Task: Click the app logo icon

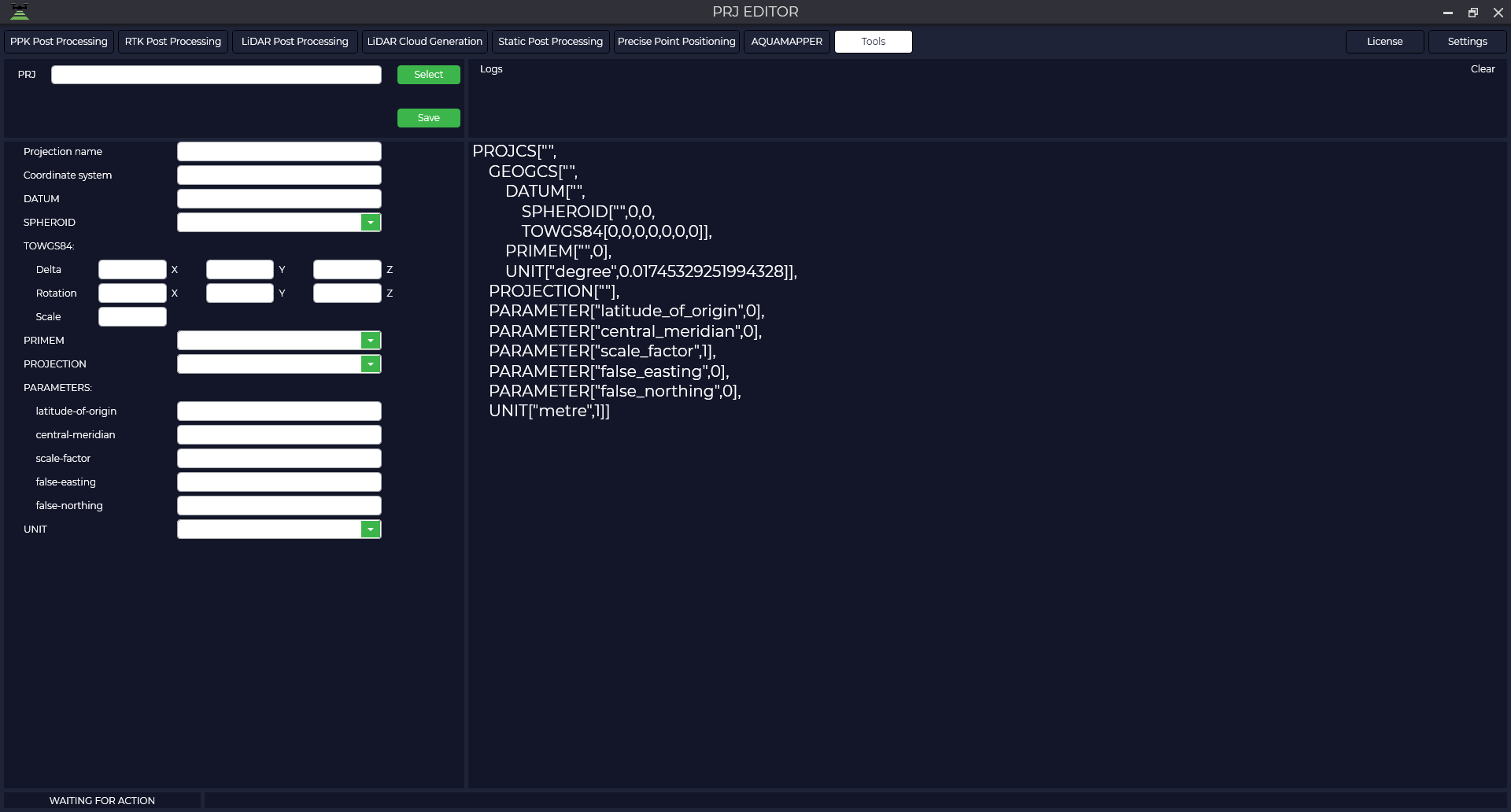Action: (20, 12)
